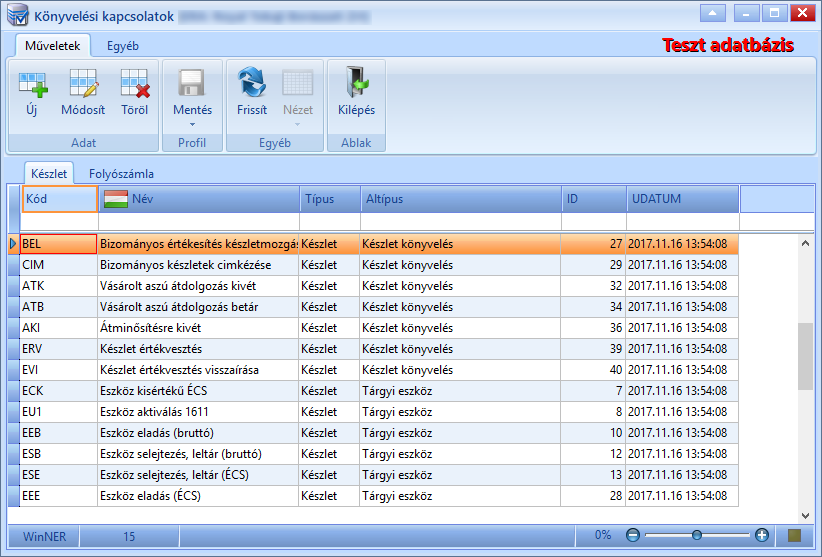Select the Módosít edit icon
The width and height of the screenshot is (822, 557).
coord(83,84)
